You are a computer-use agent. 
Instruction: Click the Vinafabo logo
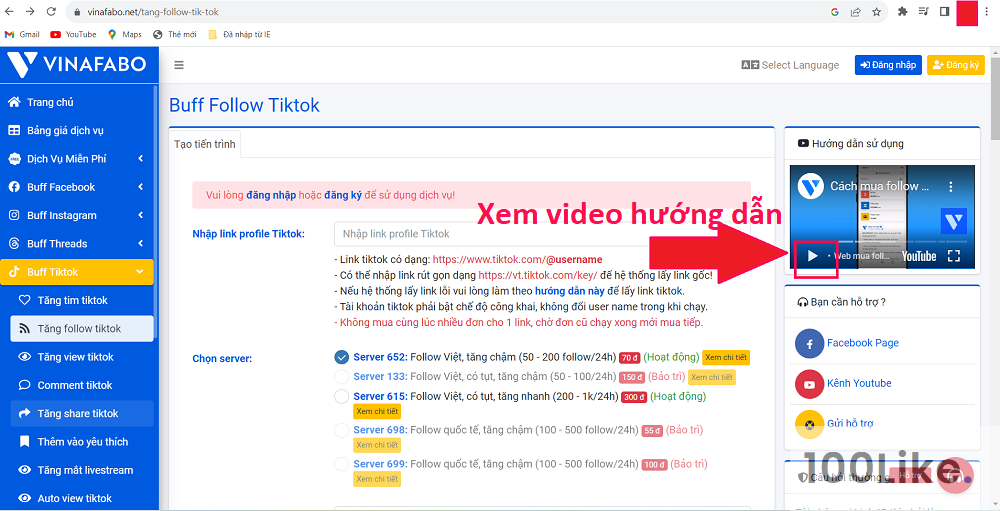tap(77, 64)
